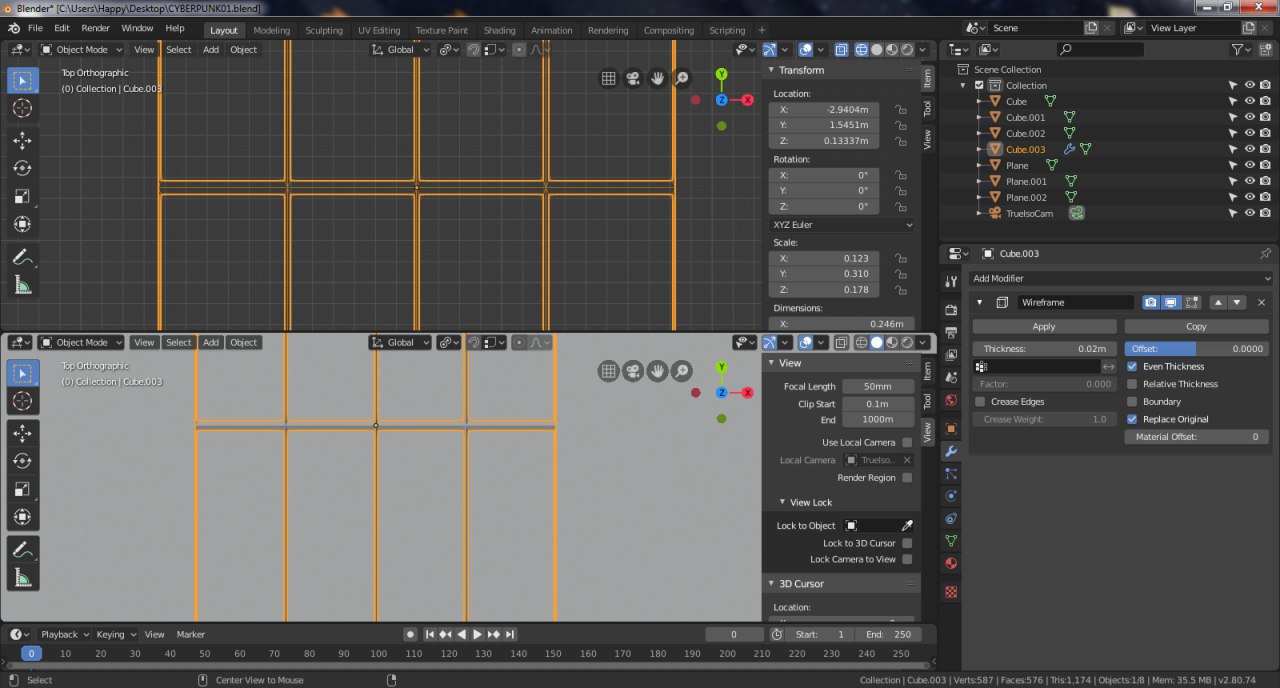Click the Copy modifier button

(x=1196, y=326)
